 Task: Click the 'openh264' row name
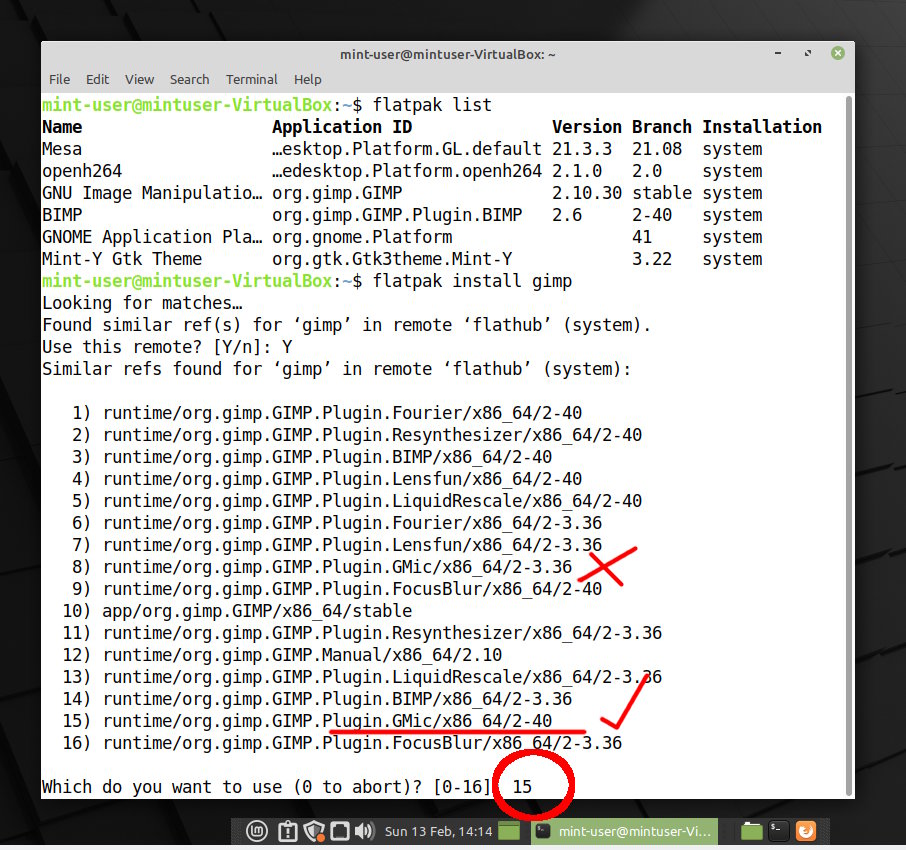pos(82,170)
